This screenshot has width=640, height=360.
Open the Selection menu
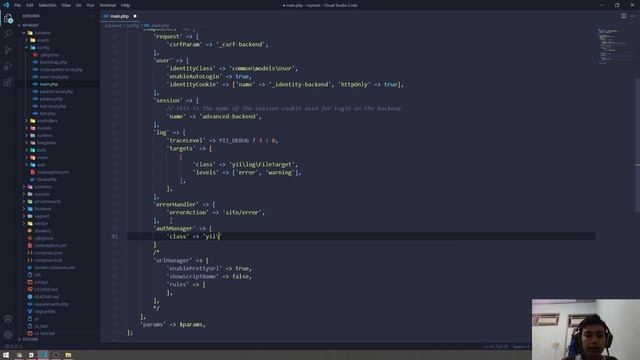(x=47, y=5)
